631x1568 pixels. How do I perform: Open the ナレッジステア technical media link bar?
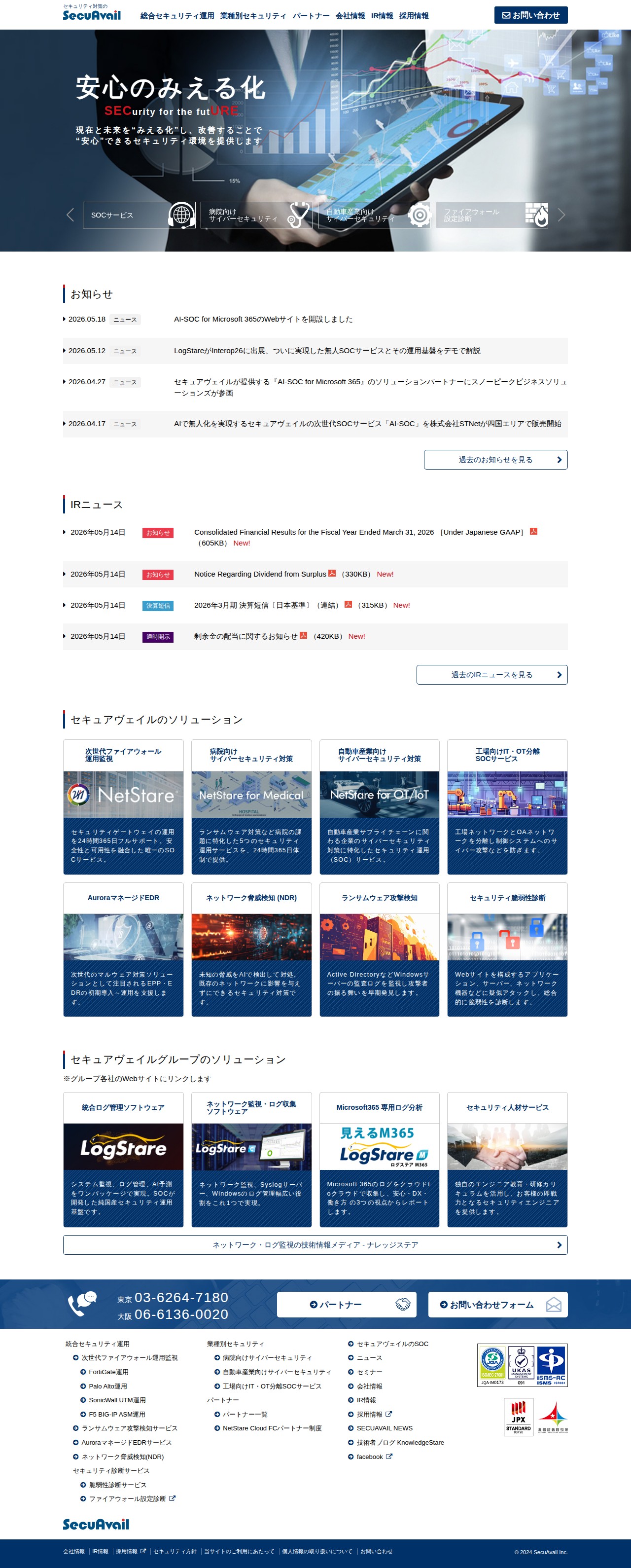coord(315,1245)
